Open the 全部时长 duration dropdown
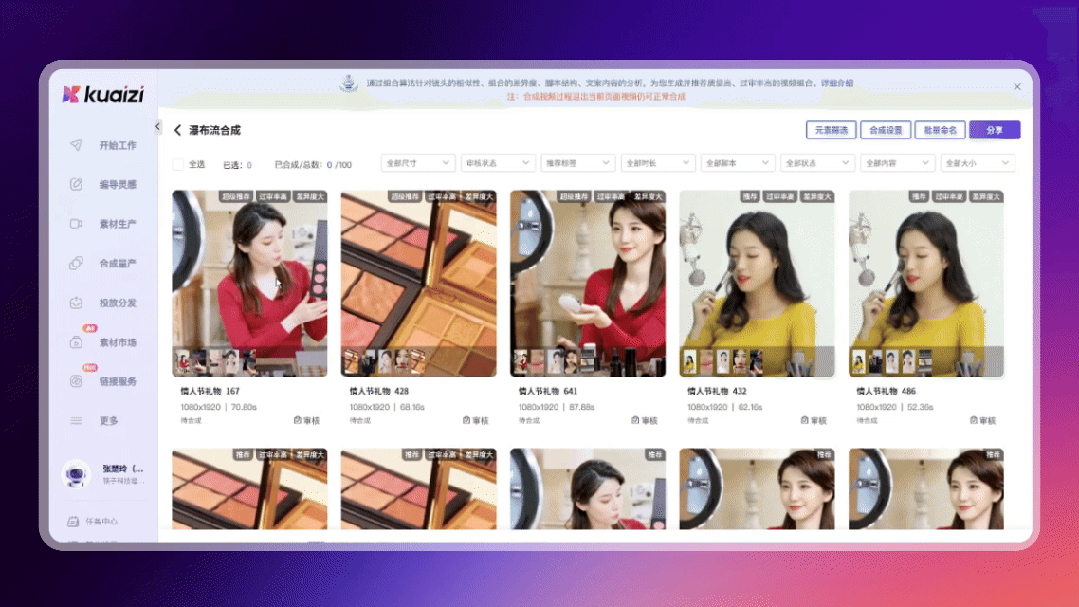This screenshot has height=607, width=1079. pyautogui.click(x=658, y=163)
